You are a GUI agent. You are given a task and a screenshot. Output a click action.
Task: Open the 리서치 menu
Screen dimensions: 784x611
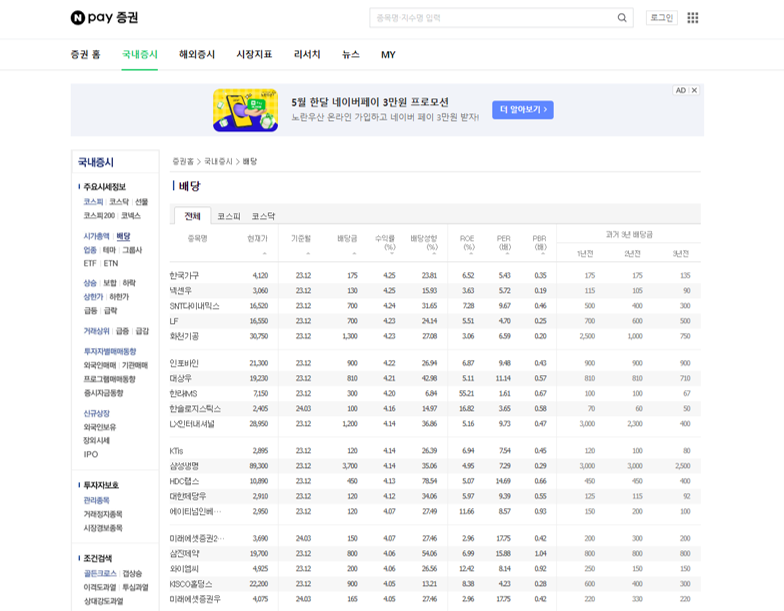(307, 54)
